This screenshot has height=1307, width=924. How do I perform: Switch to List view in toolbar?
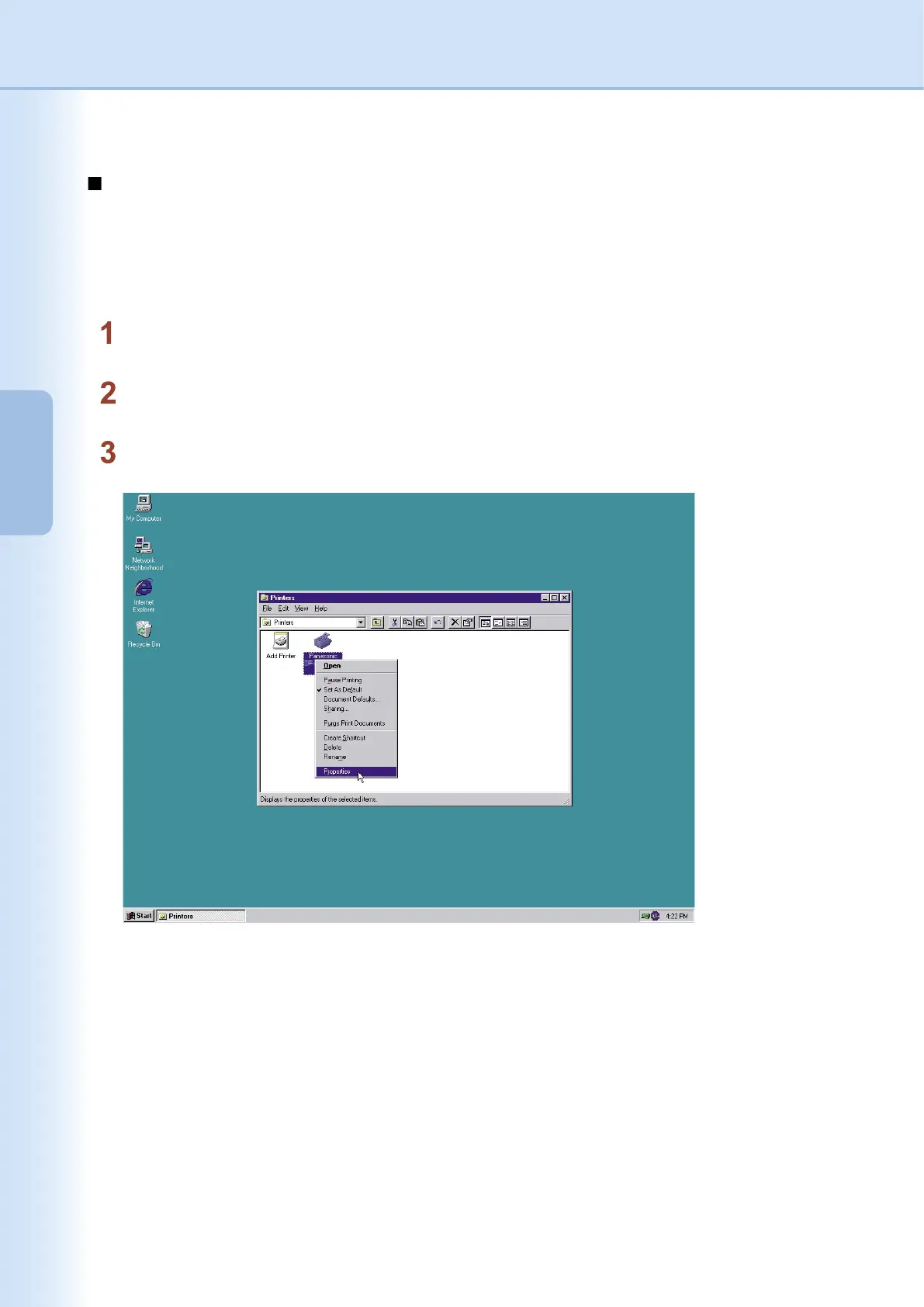[x=511, y=622]
